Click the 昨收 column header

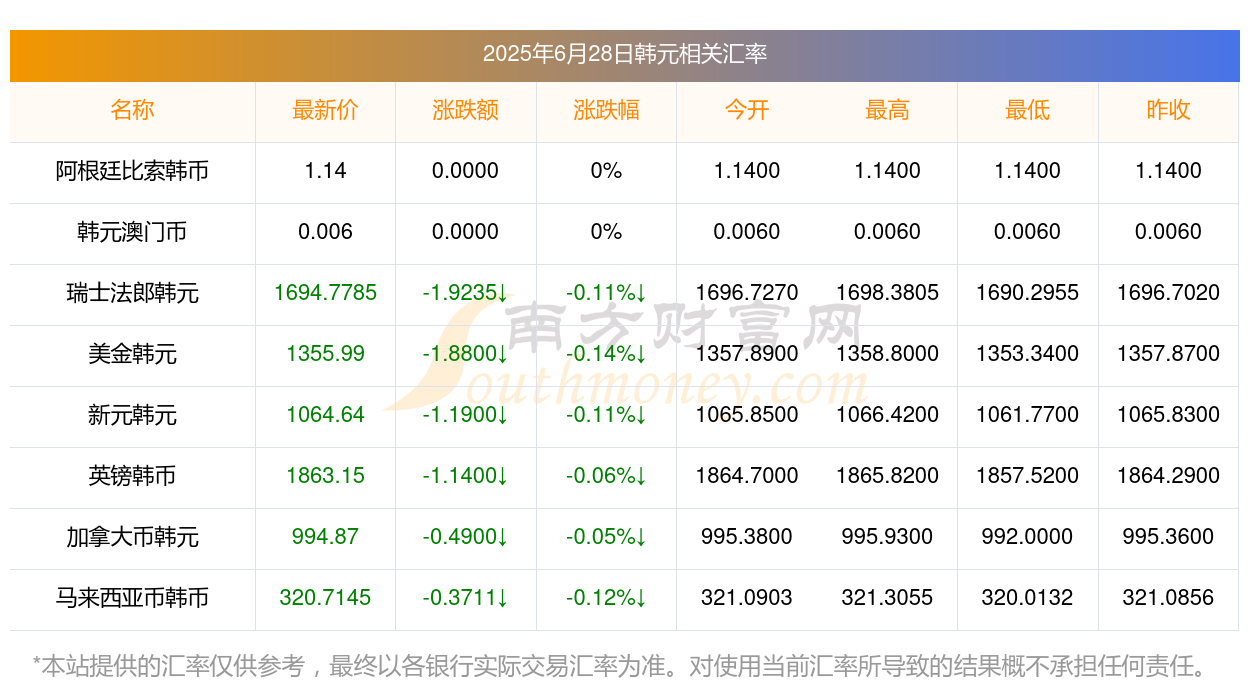click(1168, 110)
